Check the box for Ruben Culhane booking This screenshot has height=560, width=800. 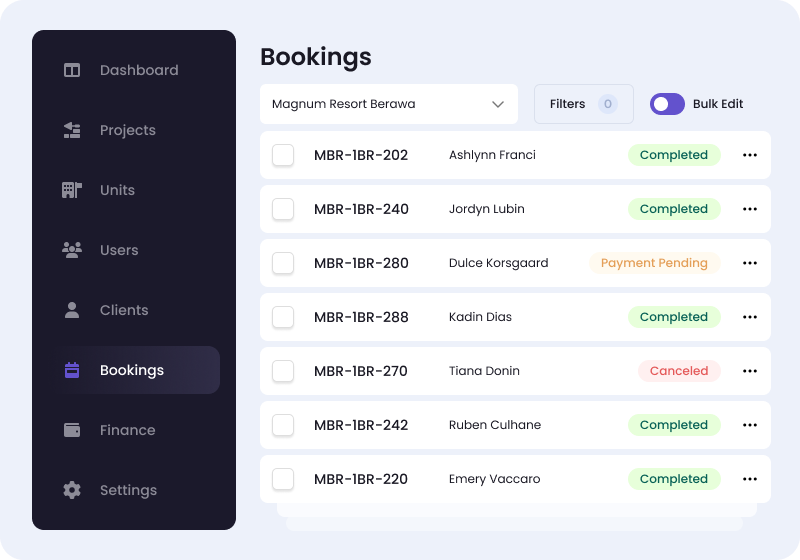pyautogui.click(x=283, y=425)
